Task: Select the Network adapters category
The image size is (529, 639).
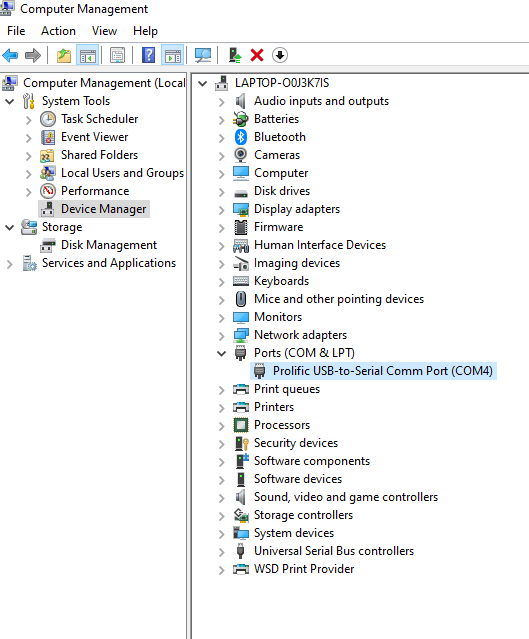Action: (x=300, y=335)
